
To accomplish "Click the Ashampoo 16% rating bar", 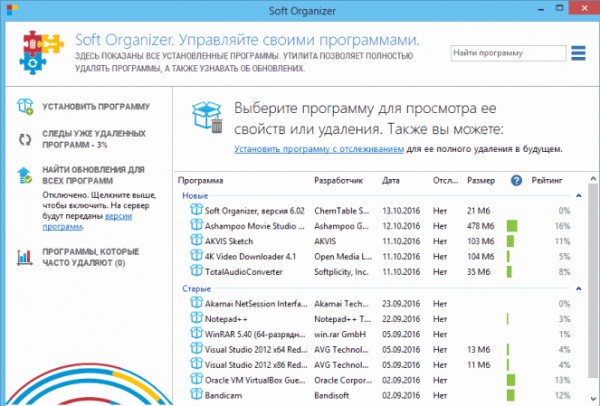I will (x=512, y=226).
